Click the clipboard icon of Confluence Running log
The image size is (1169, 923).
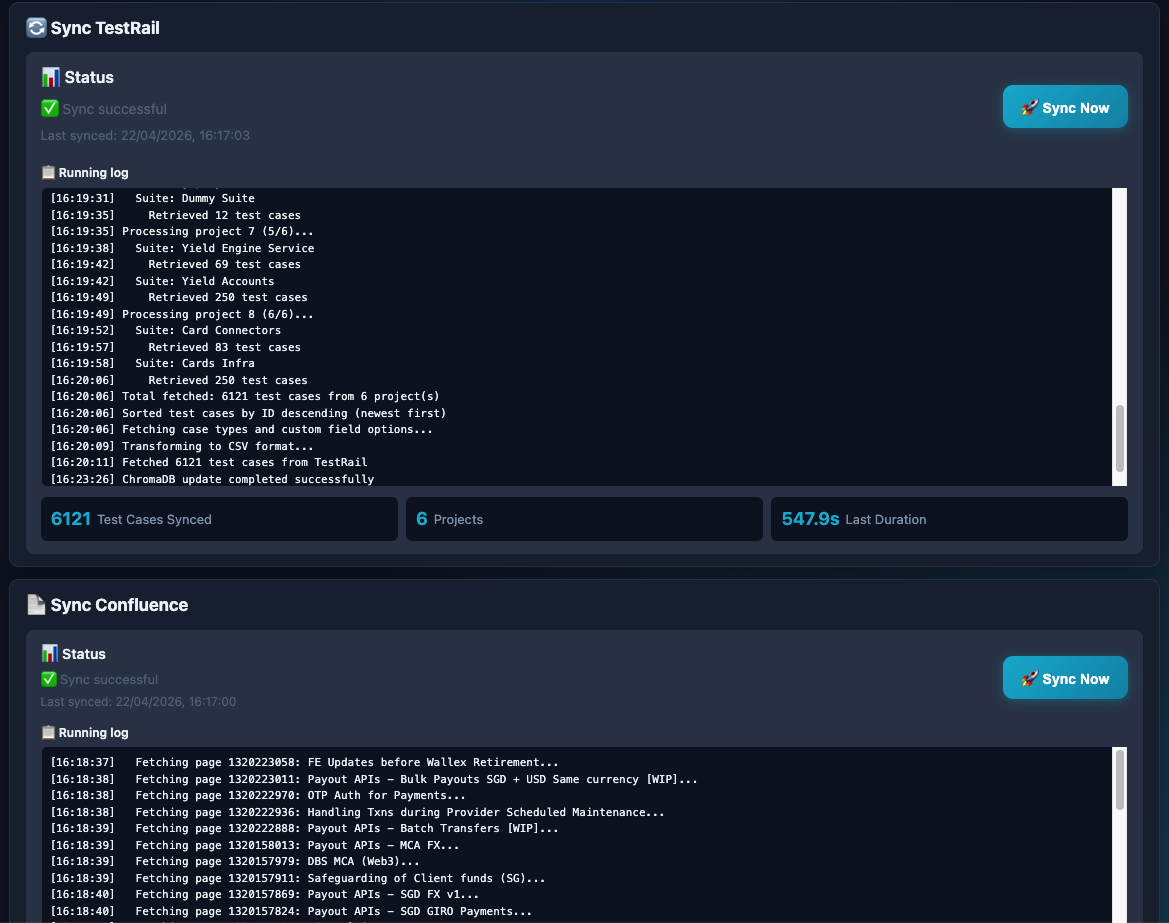(48, 732)
